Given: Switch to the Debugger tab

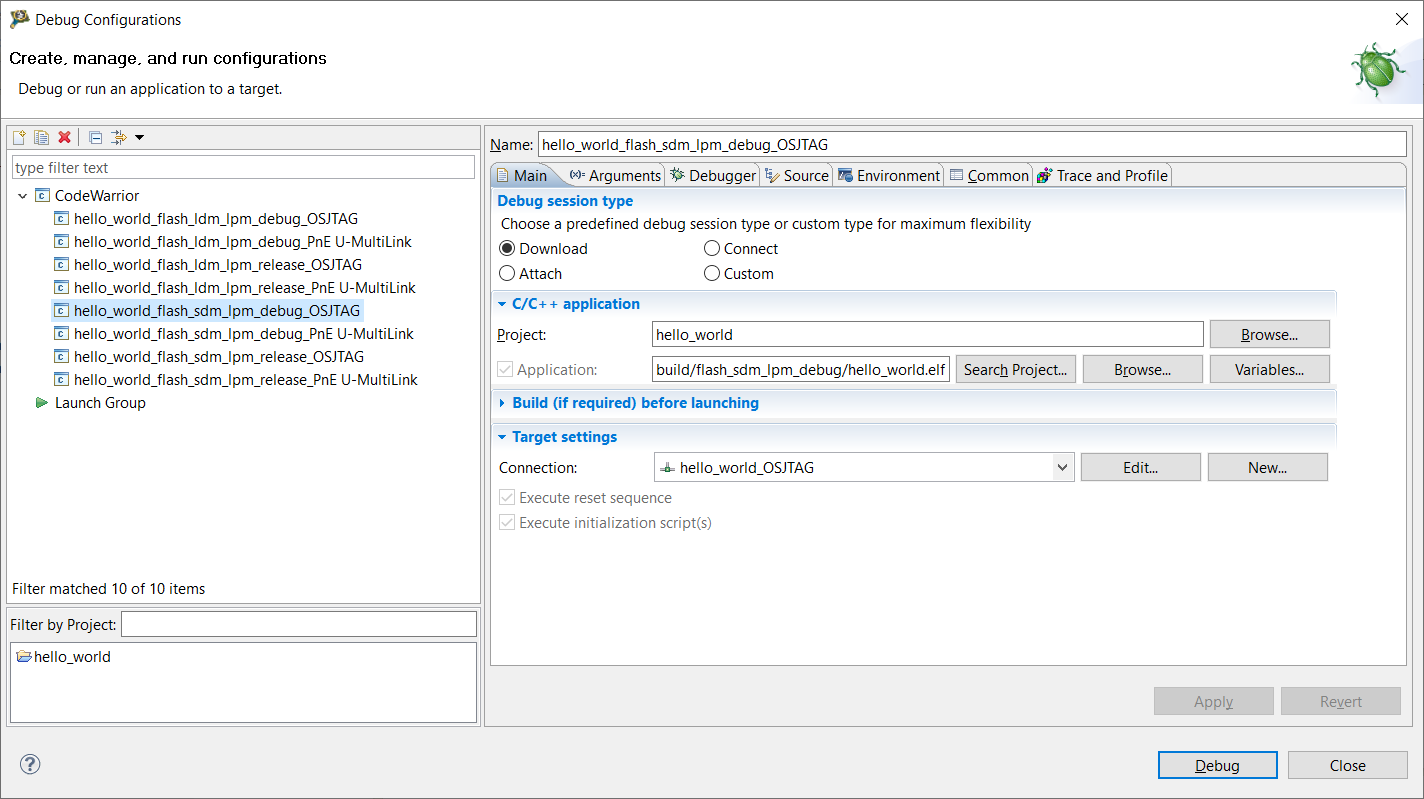Looking at the screenshot, I should [x=713, y=176].
